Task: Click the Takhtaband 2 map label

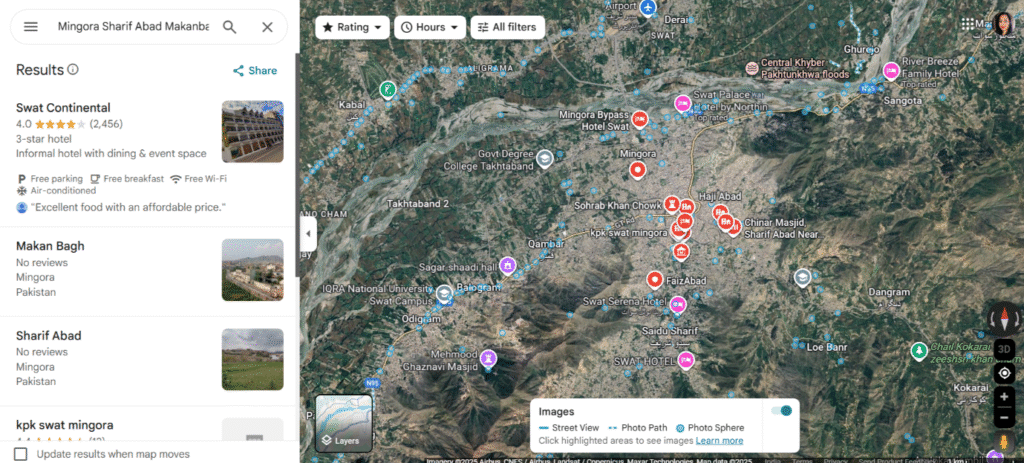Action: pos(418,204)
